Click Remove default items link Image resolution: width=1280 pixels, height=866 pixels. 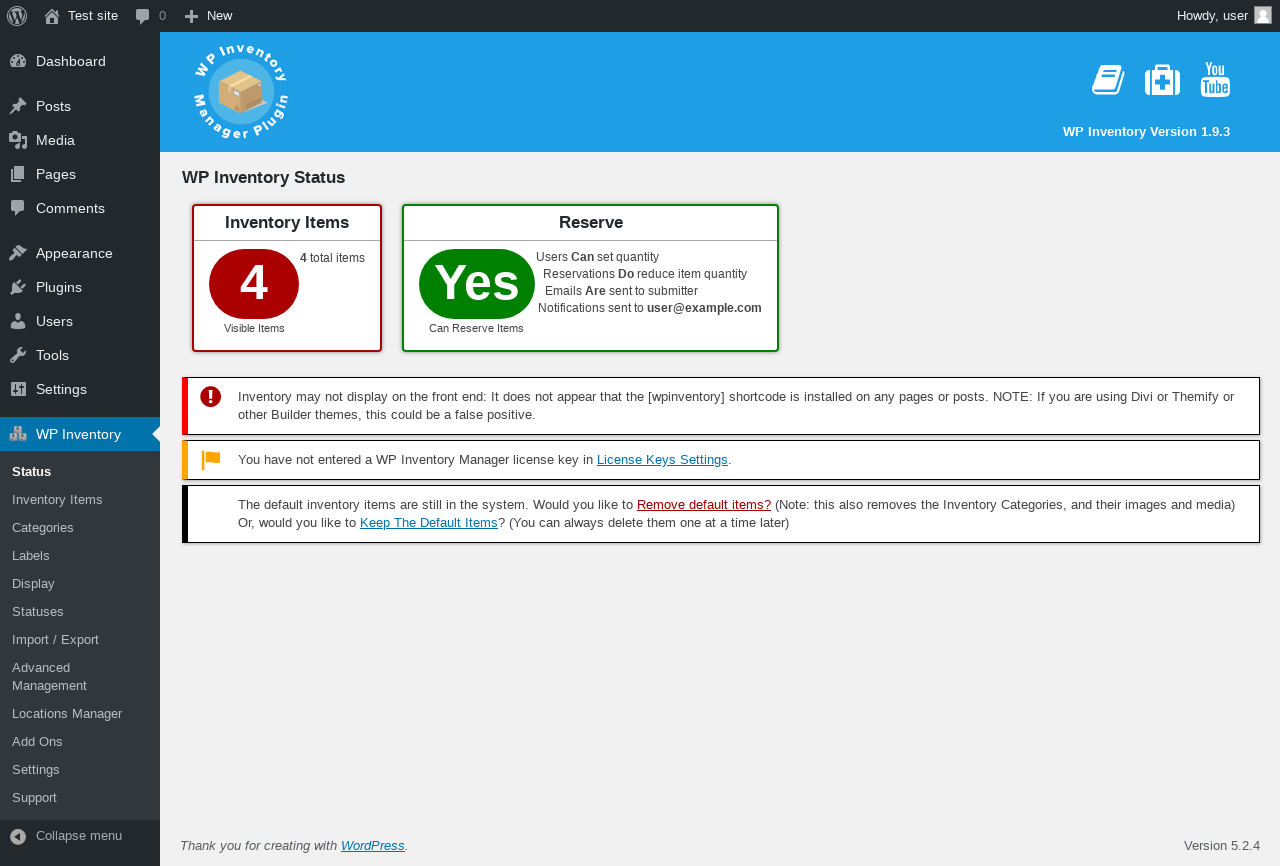704,505
